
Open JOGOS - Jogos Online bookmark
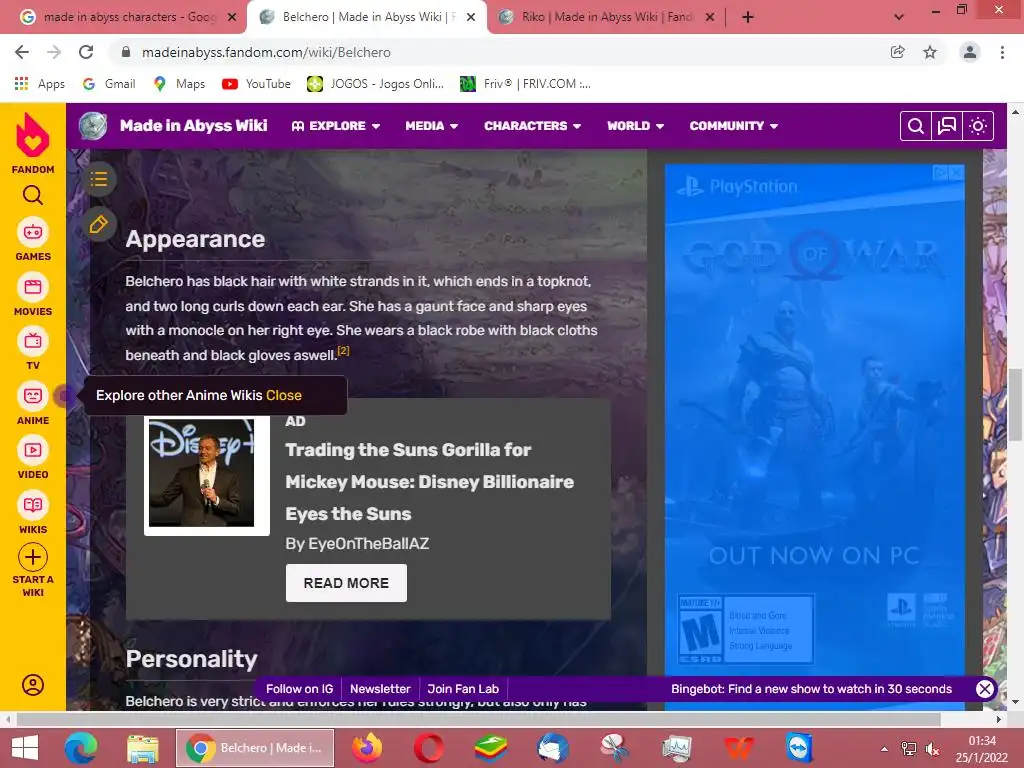(x=376, y=84)
